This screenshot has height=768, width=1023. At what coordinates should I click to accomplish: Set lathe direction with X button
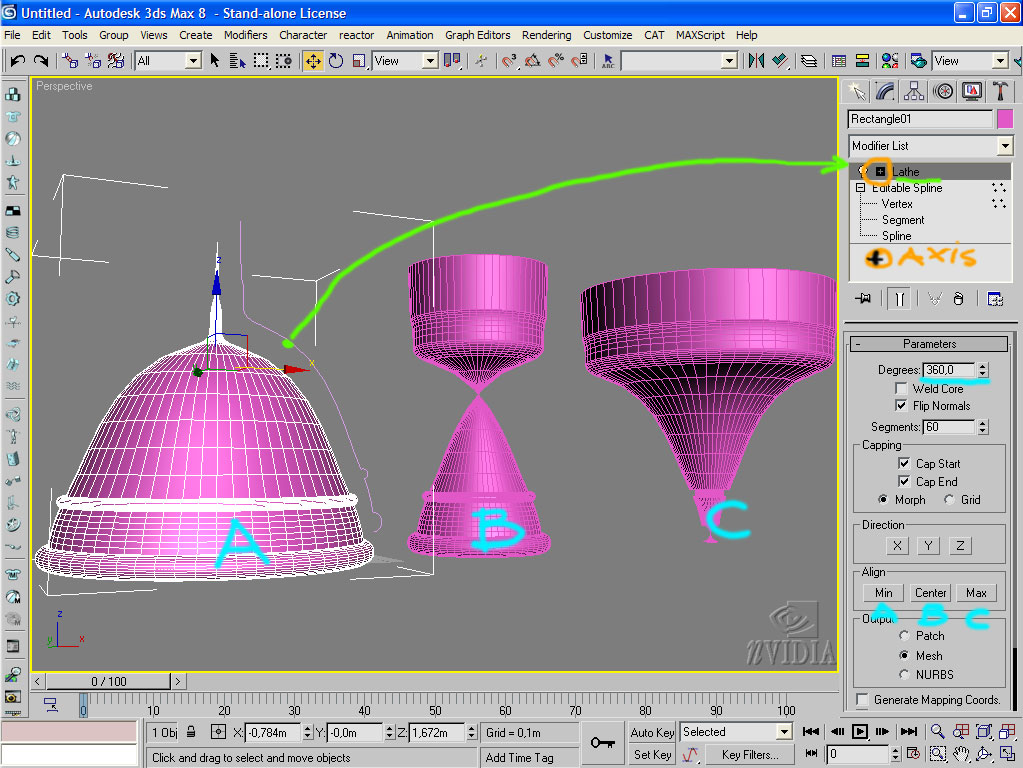point(897,545)
